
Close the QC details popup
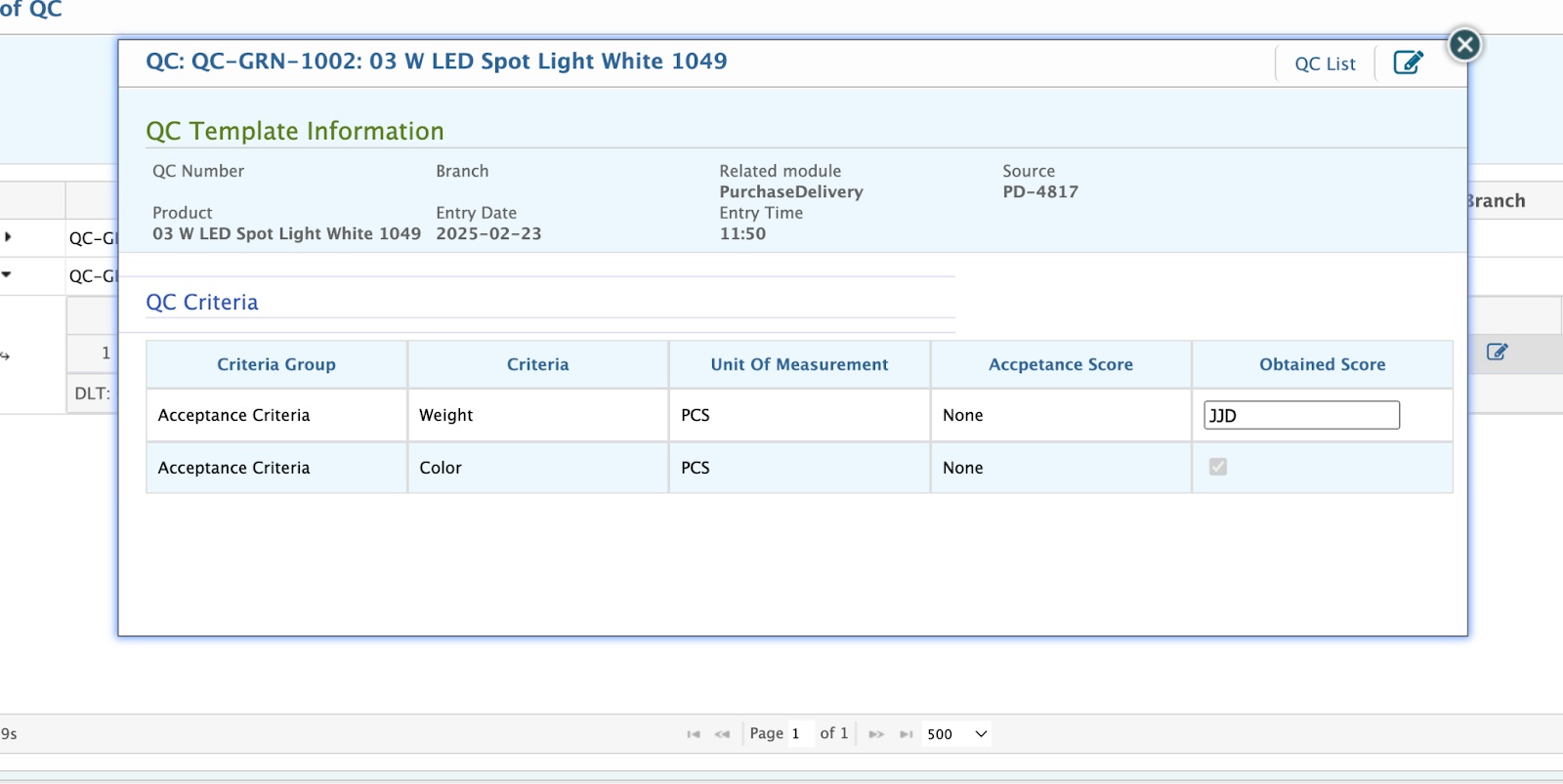(1464, 45)
